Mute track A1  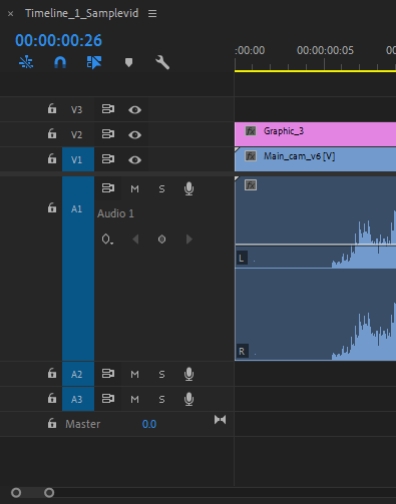click(x=135, y=189)
